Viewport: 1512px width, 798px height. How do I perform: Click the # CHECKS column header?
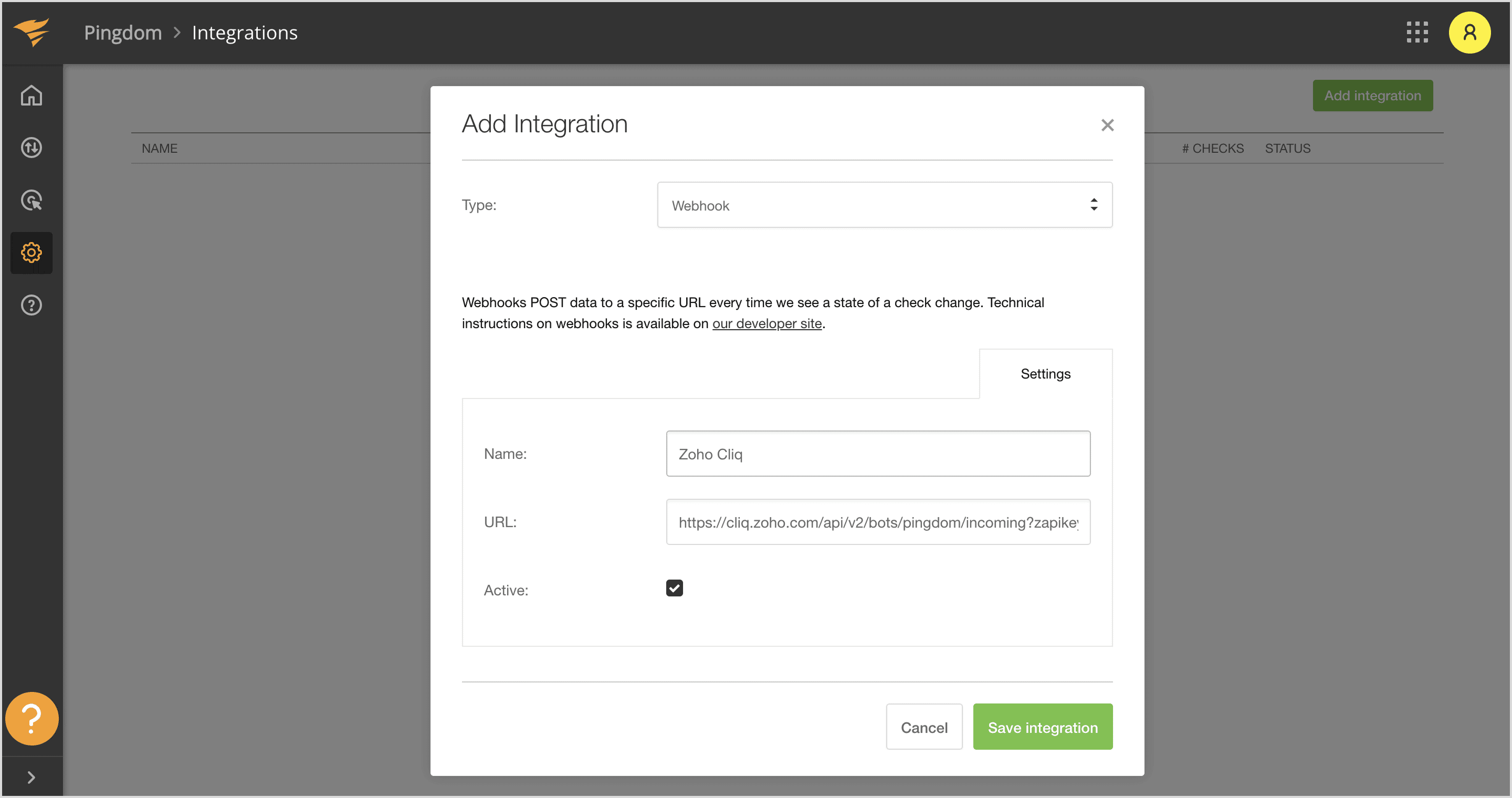[x=1213, y=149]
